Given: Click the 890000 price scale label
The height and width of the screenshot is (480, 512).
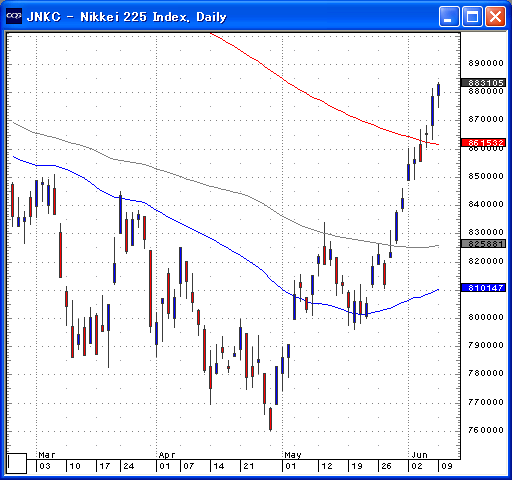Looking at the screenshot, I should pos(486,63).
